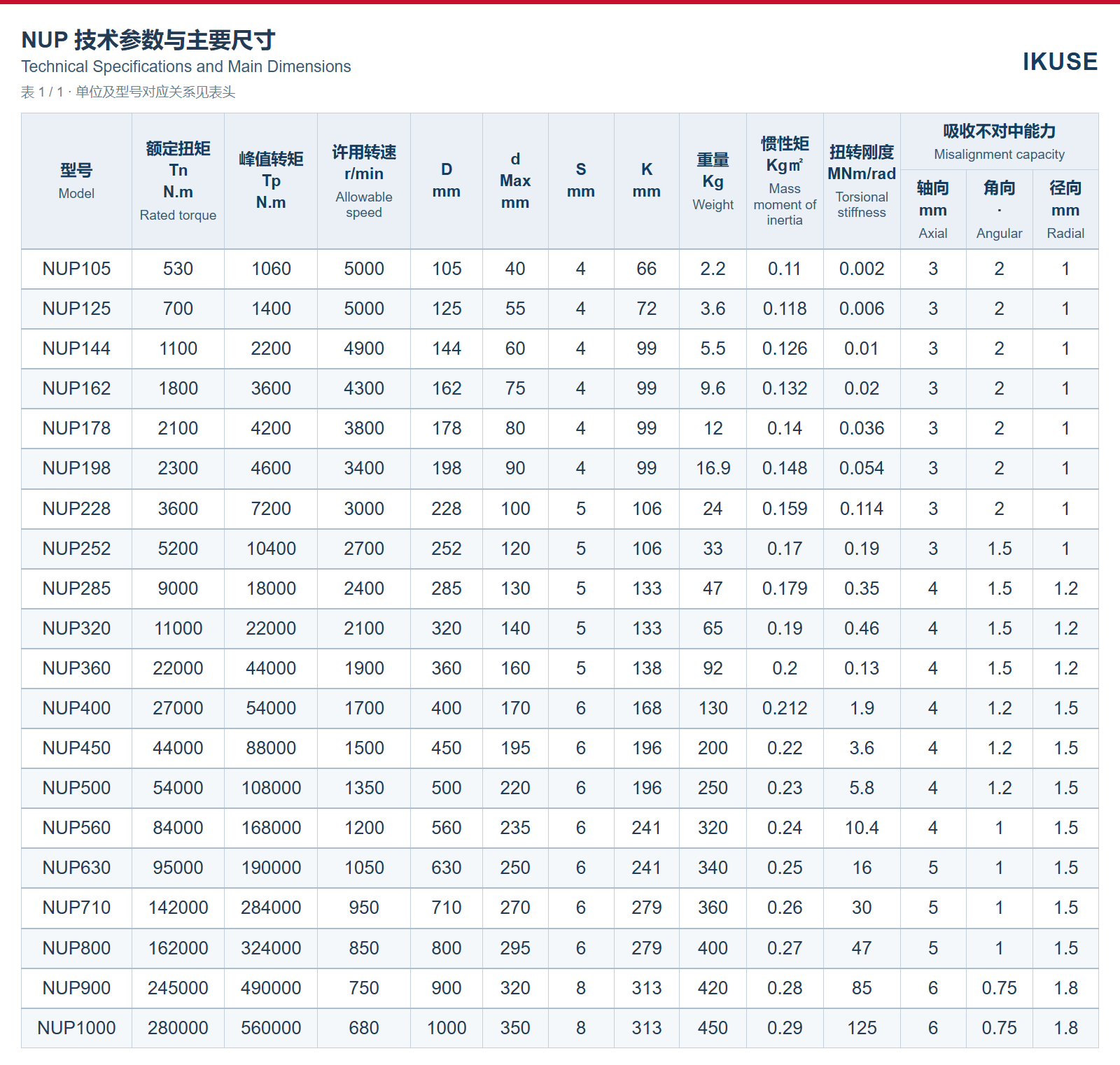The height and width of the screenshot is (1065, 1120).
Task: Select the NUP105 model cell
Action: pyautogui.click(x=76, y=269)
